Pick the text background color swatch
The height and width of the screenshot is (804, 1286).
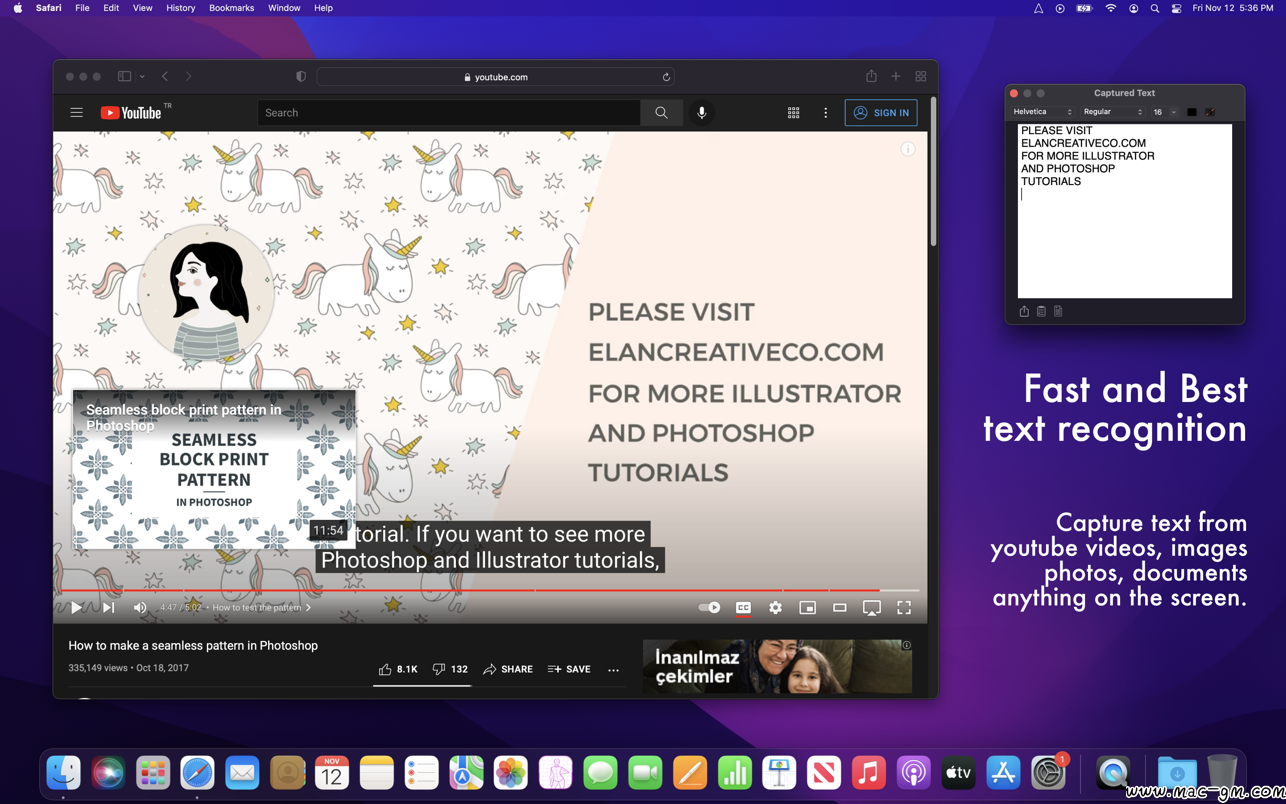1210,112
